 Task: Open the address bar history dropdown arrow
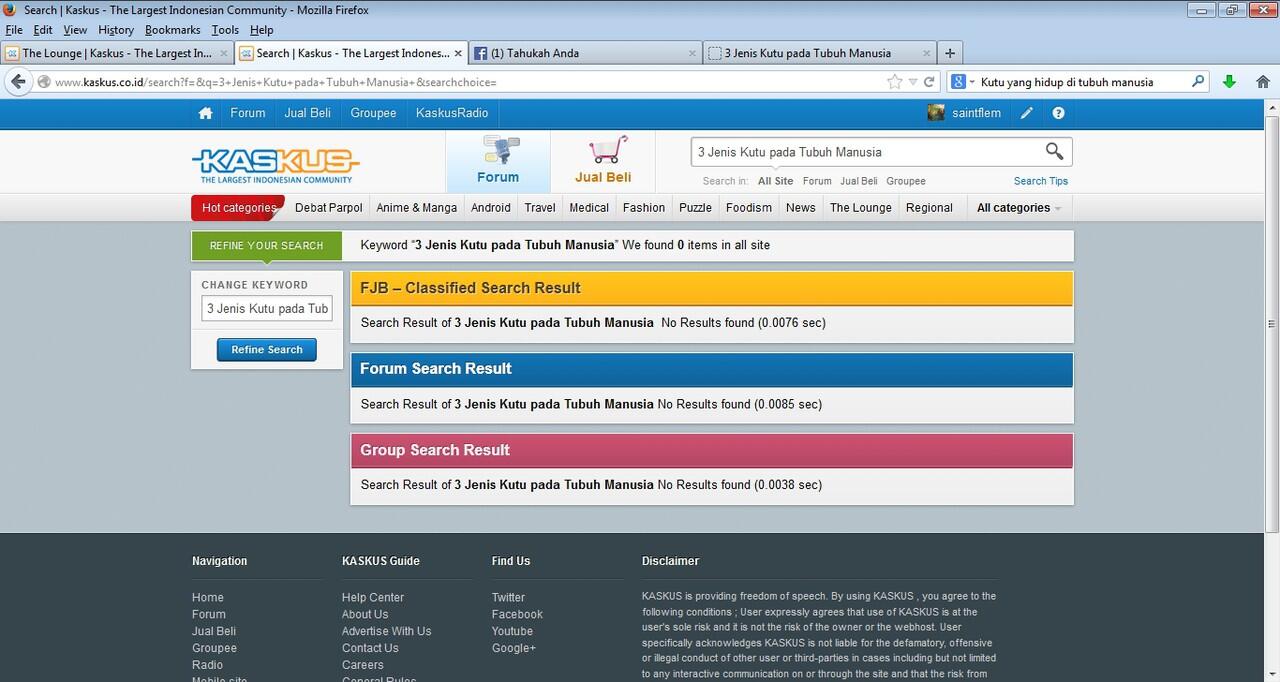pos(912,82)
